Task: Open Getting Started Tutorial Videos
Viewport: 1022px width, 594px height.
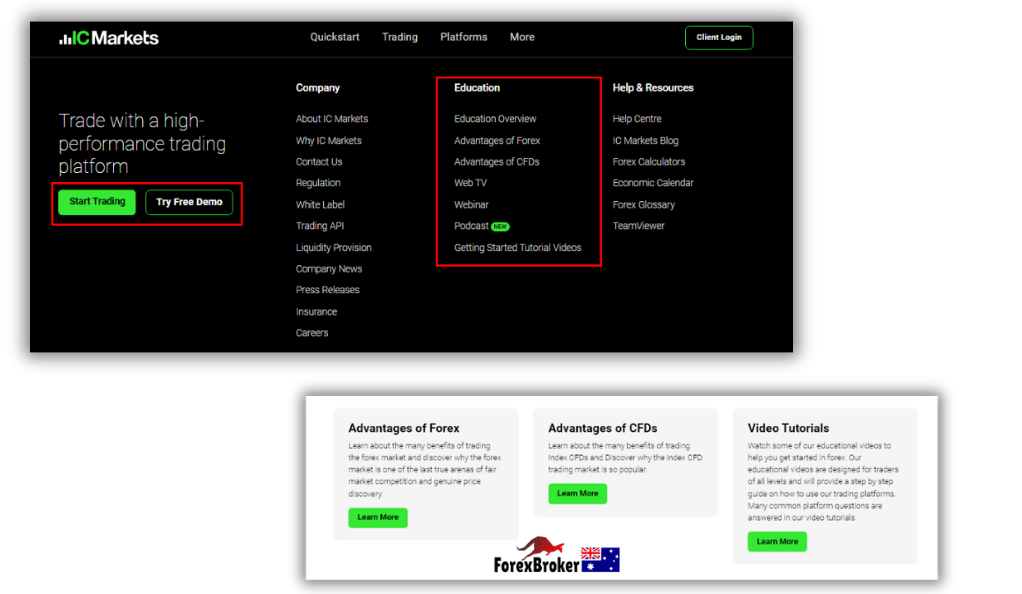Action: (518, 247)
